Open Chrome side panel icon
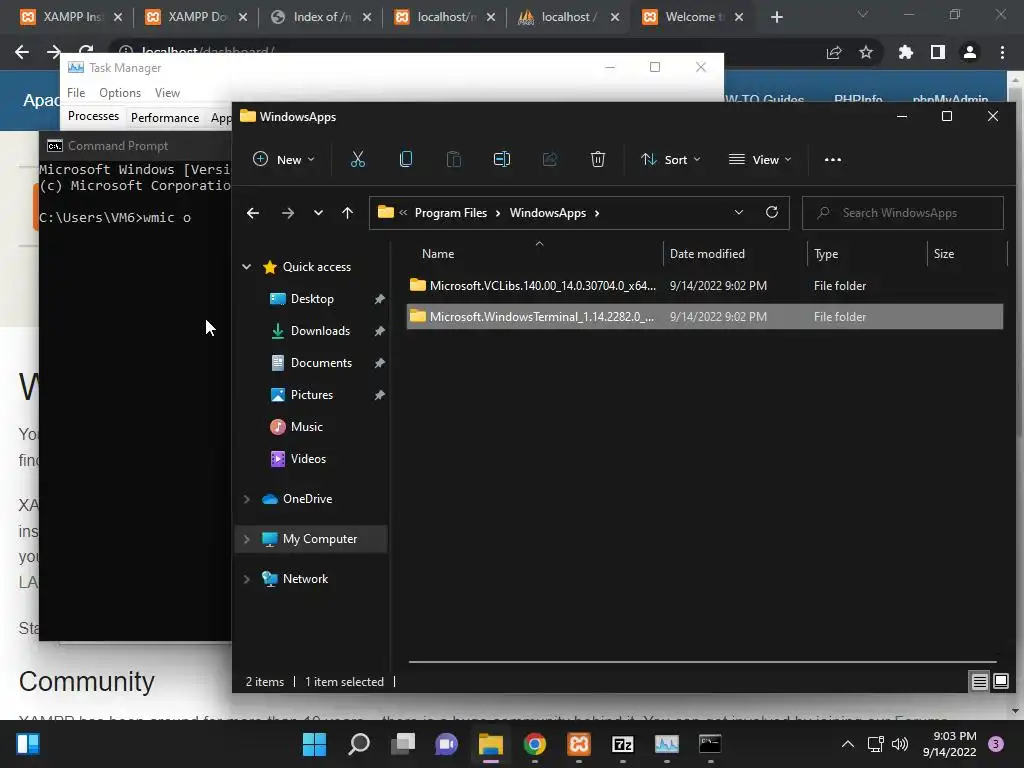The image size is (1024, 768). pos(938,52)
